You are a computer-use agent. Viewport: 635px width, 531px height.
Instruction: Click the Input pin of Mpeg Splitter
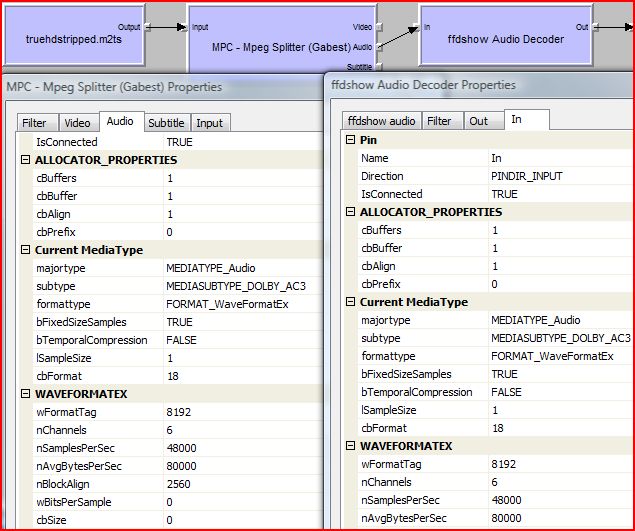point(184,27)
